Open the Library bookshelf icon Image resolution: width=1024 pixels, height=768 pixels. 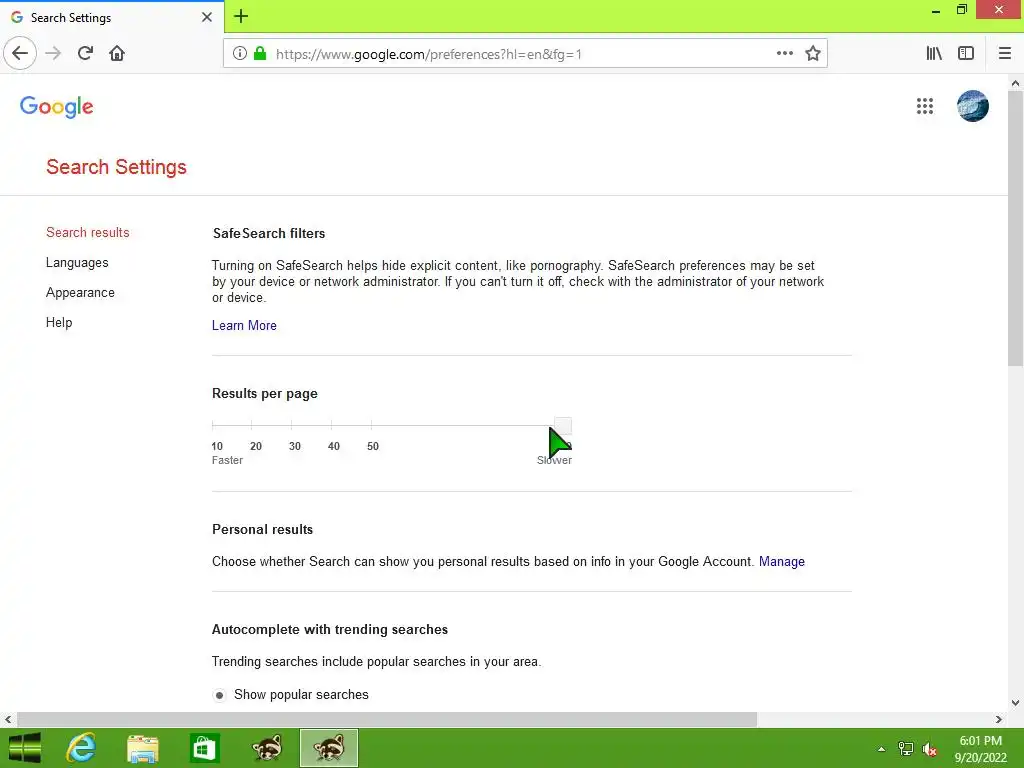point(934,54)
